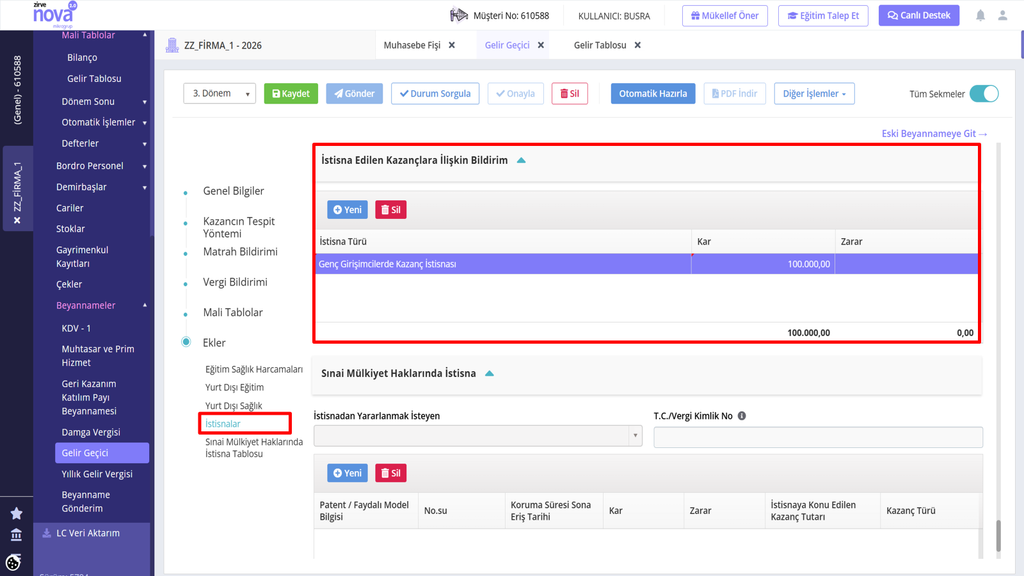Follow the Eski Beyannameye Git link
The height and width of the screenshot is (576, 1024).
[x=934, y=133]
